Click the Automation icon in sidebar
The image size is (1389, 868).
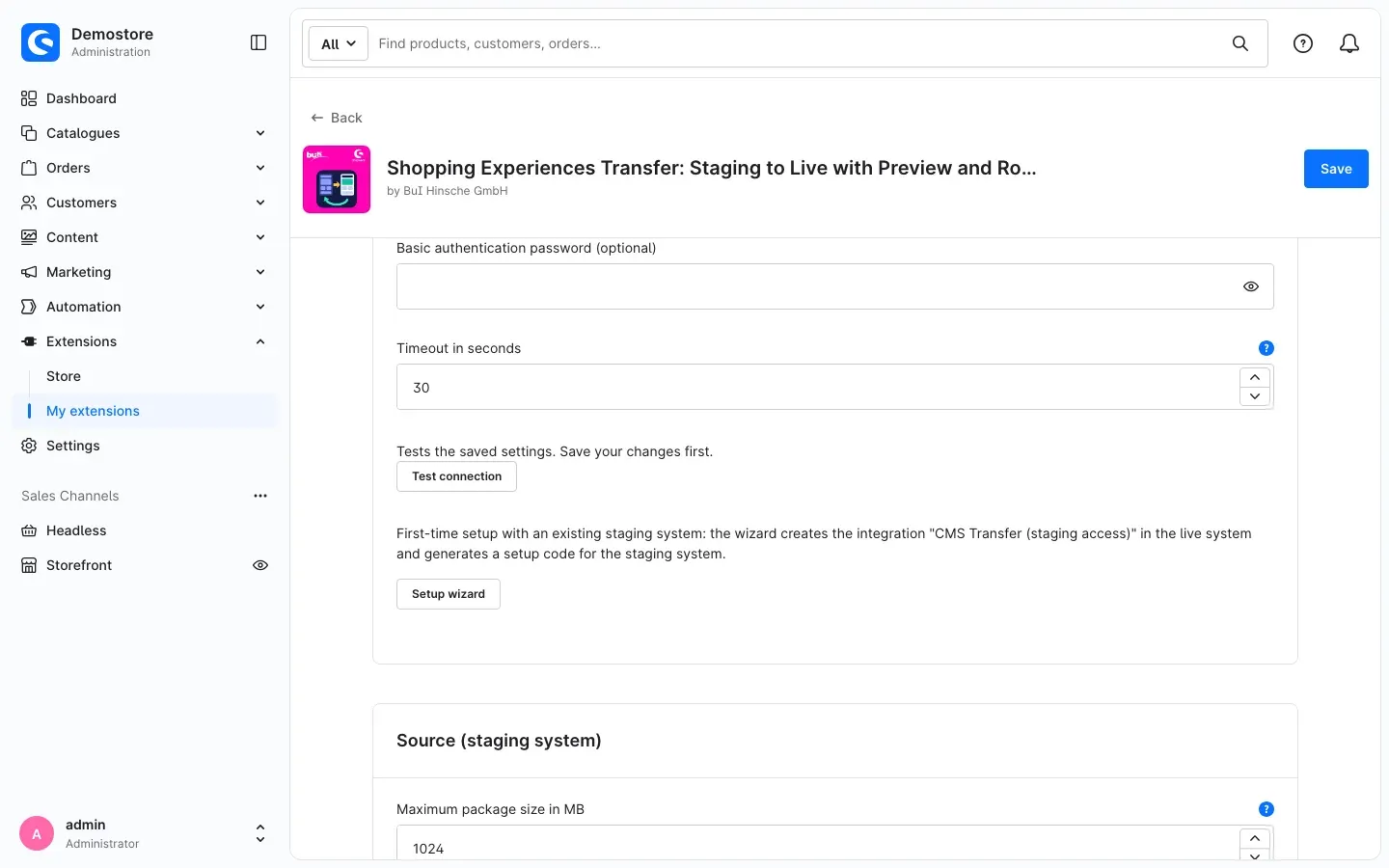(29, 307)
